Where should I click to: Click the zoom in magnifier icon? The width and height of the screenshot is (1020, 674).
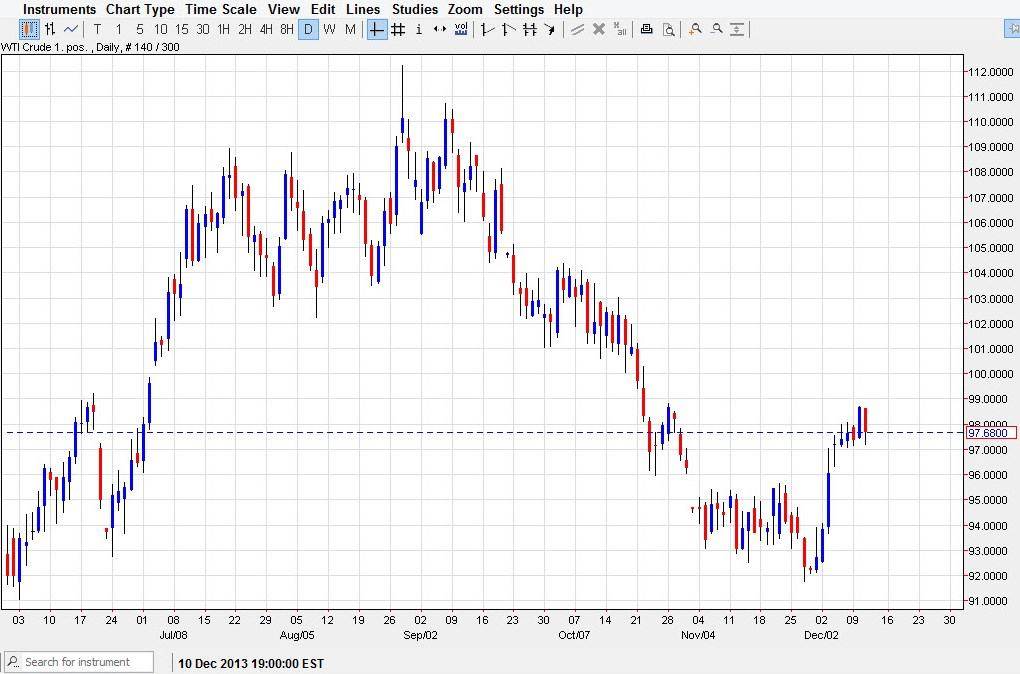click(x=695, y=29)
